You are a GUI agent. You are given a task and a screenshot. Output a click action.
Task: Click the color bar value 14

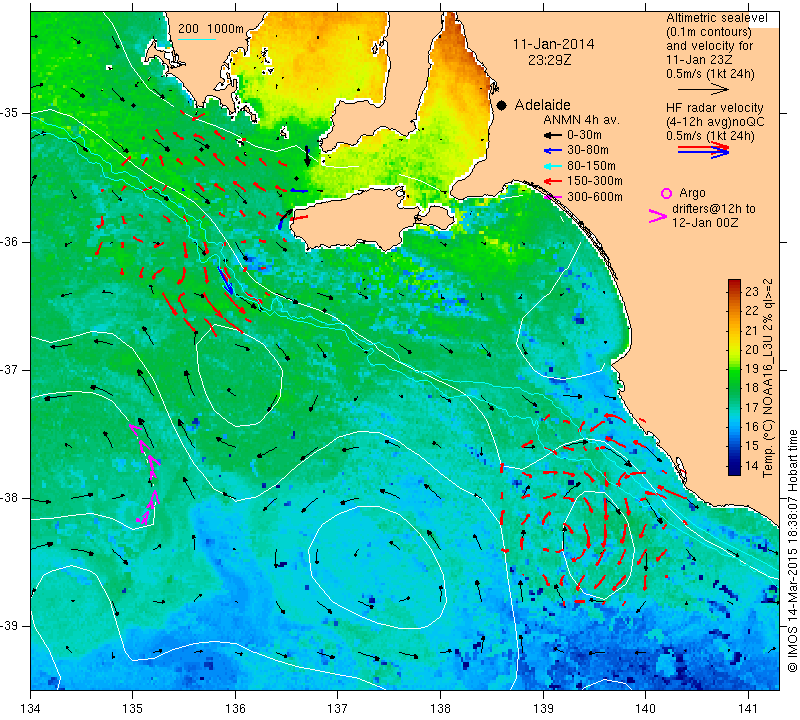(752, 465)
